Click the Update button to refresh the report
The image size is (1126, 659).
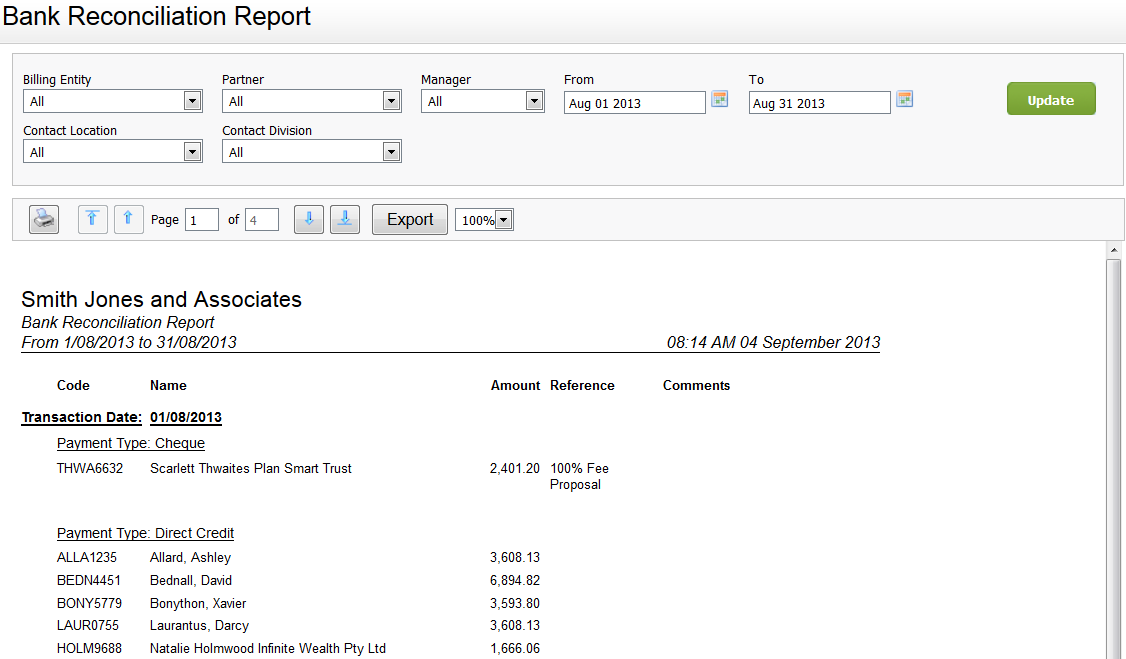(x=1051, y=98)
